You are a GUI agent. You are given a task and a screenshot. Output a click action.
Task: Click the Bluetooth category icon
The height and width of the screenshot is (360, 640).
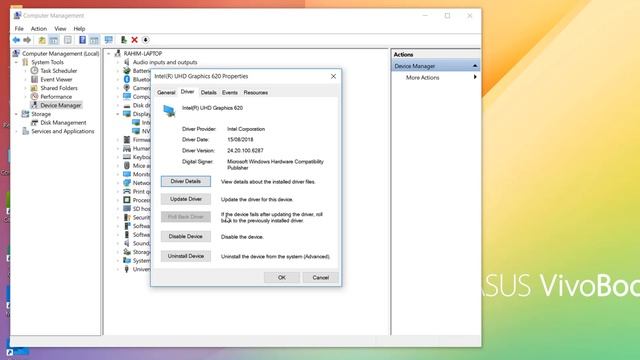127,79
